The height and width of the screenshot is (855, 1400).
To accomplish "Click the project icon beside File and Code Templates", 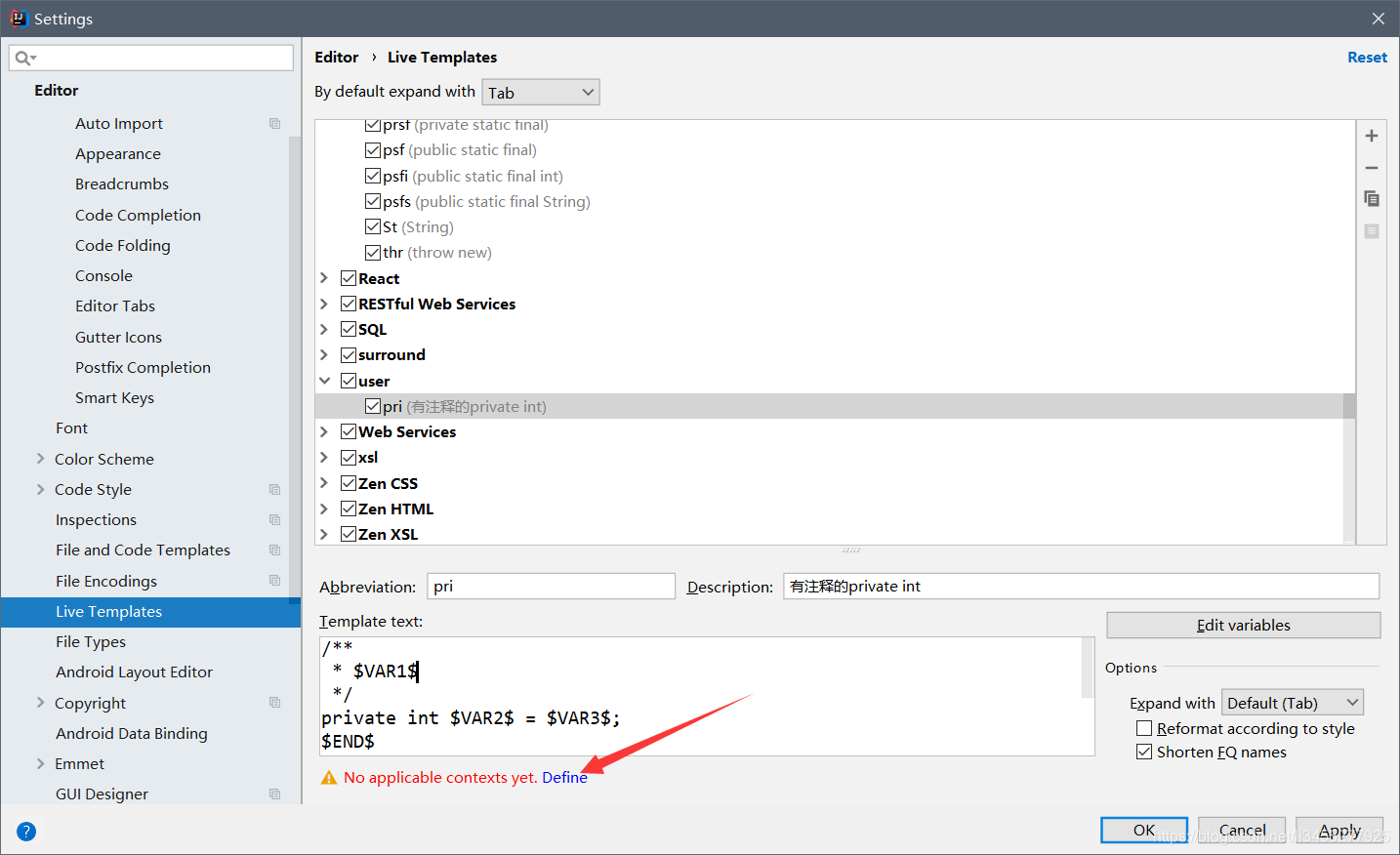I will click(274, 550).
